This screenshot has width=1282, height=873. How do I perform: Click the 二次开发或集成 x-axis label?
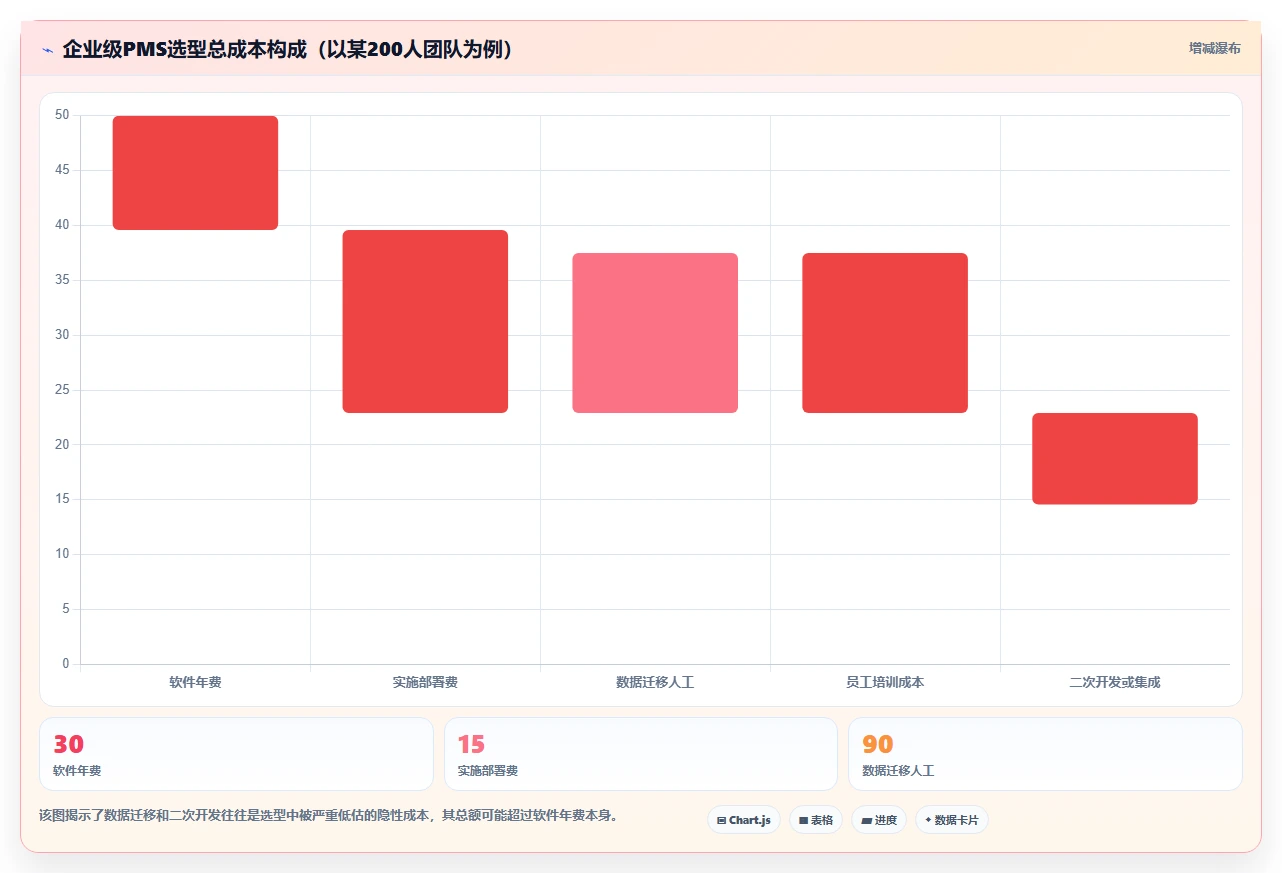click(1115, 683)
